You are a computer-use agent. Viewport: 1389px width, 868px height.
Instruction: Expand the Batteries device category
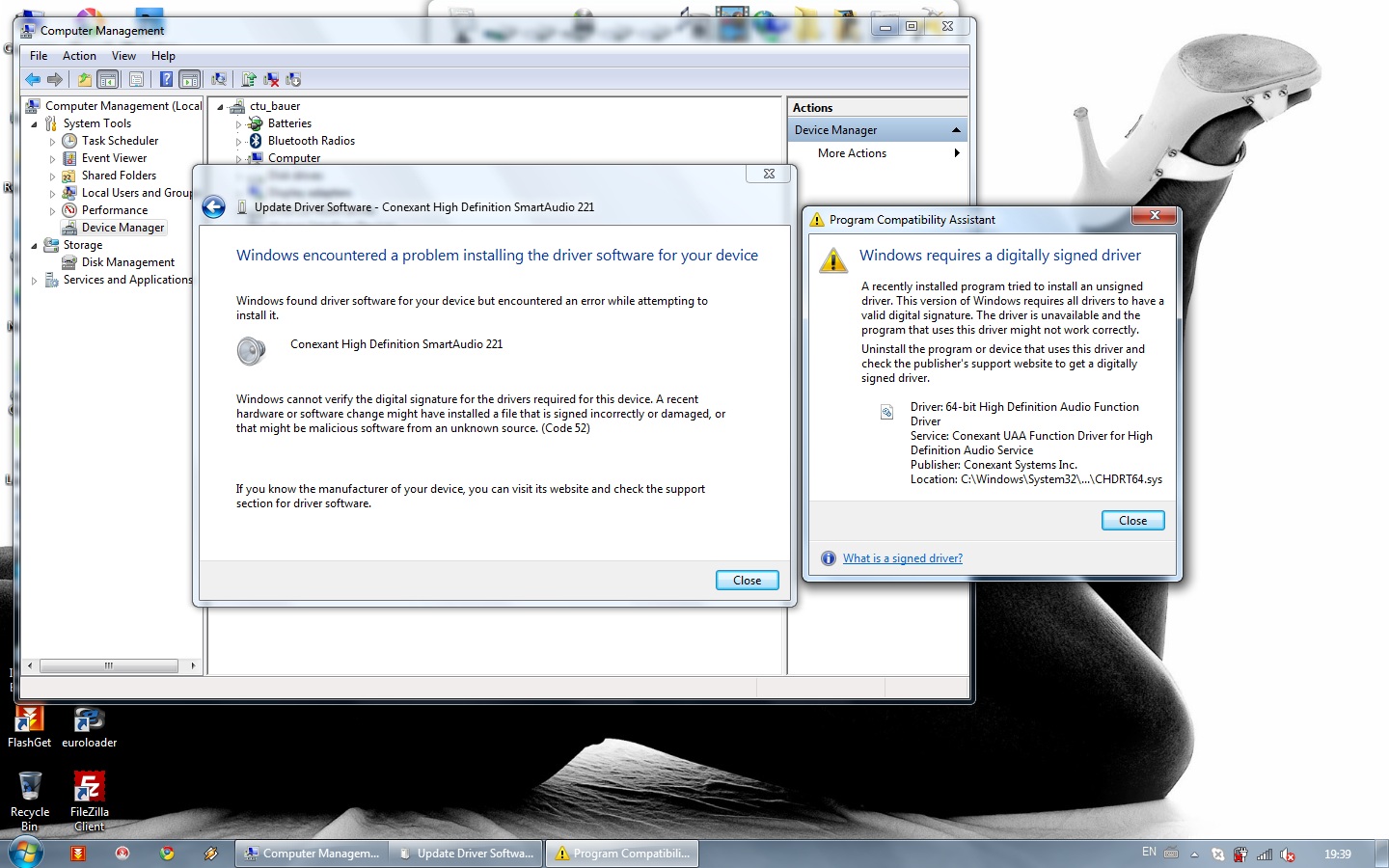point(238,124)
